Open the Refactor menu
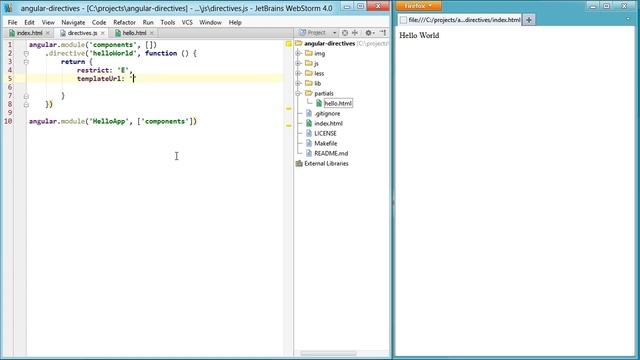 [x=124, y=22]
